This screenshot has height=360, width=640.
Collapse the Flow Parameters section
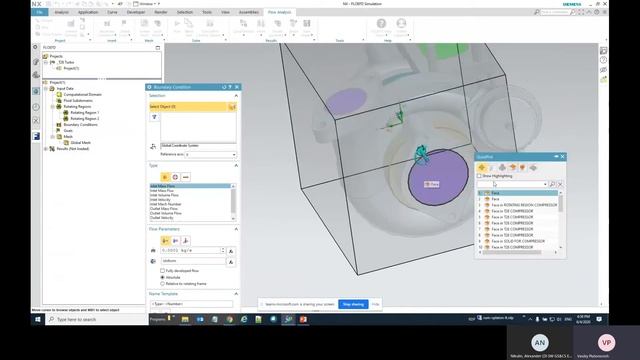pyautogui.click(x=236, y=229)
